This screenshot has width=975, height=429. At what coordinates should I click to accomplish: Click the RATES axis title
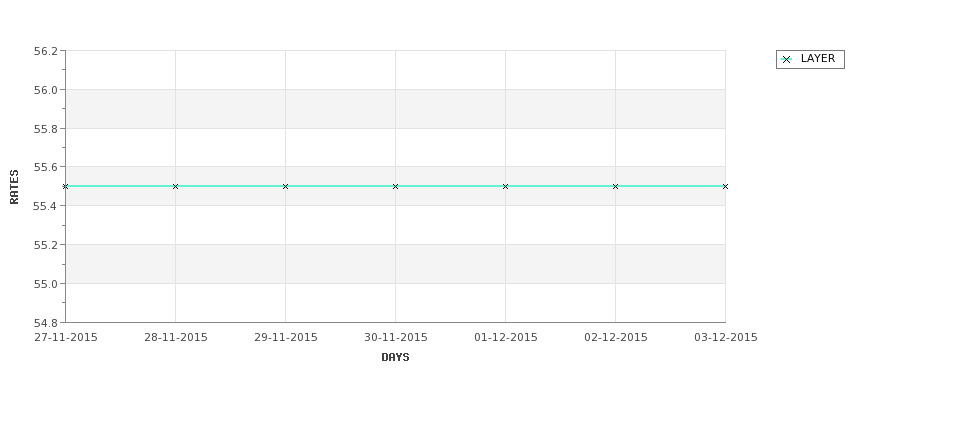[x=14, y=187]
